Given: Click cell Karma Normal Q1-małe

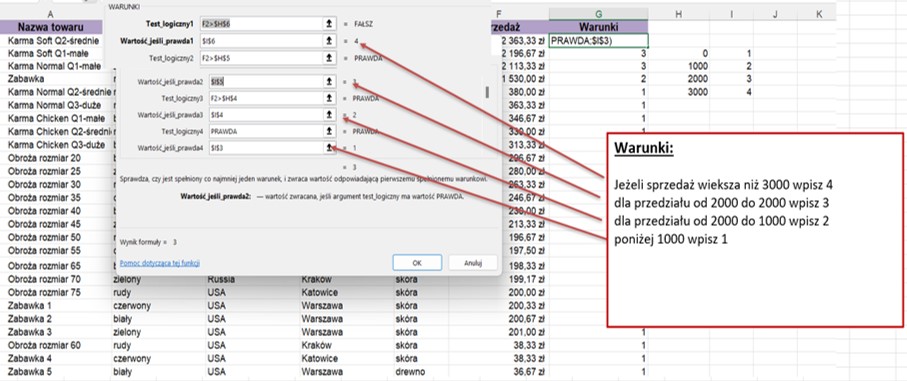Looking at the screenshot, I should (x=54, y=66).
